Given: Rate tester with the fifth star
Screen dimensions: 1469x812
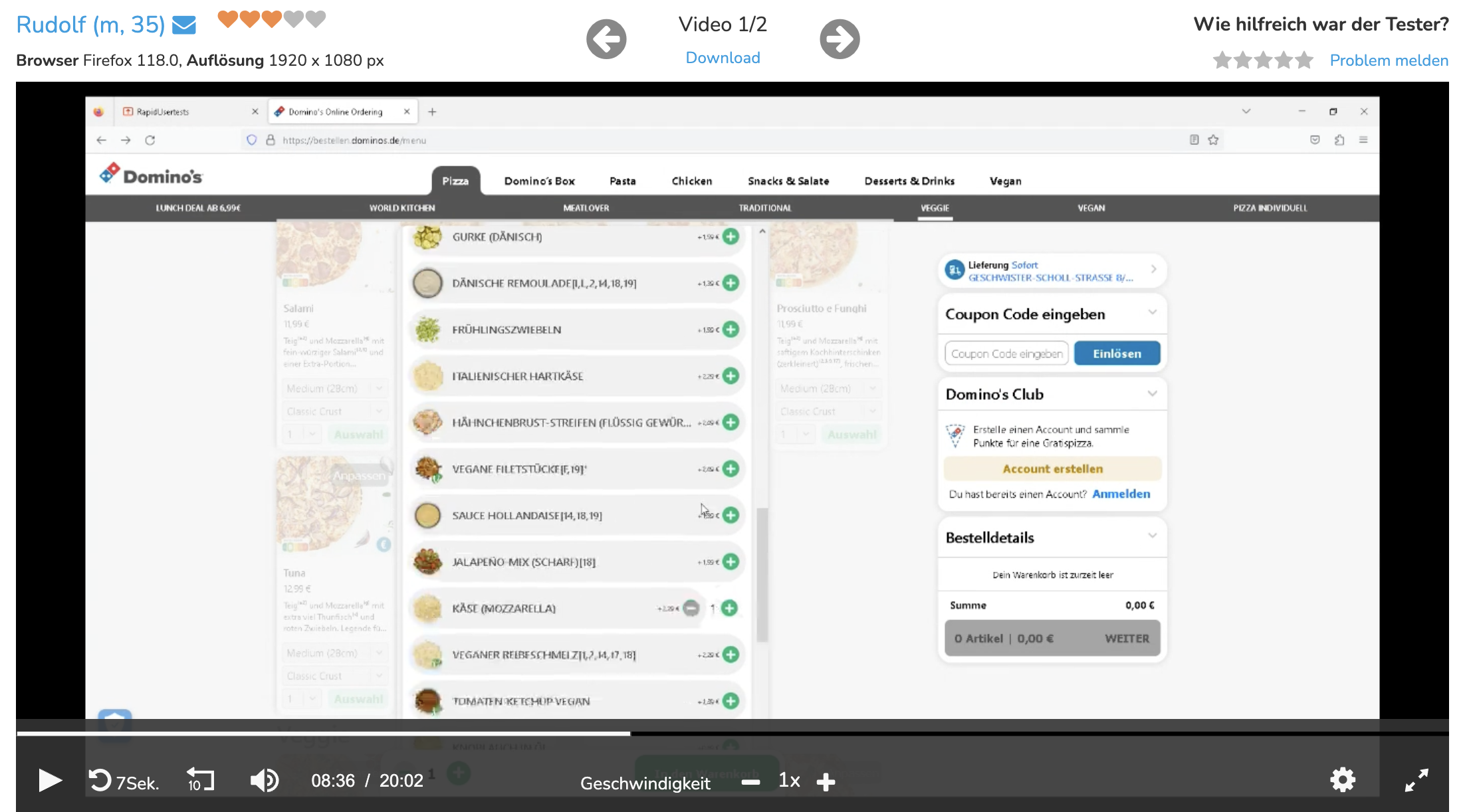Looking at the screenshot, I should [1304, 60].
